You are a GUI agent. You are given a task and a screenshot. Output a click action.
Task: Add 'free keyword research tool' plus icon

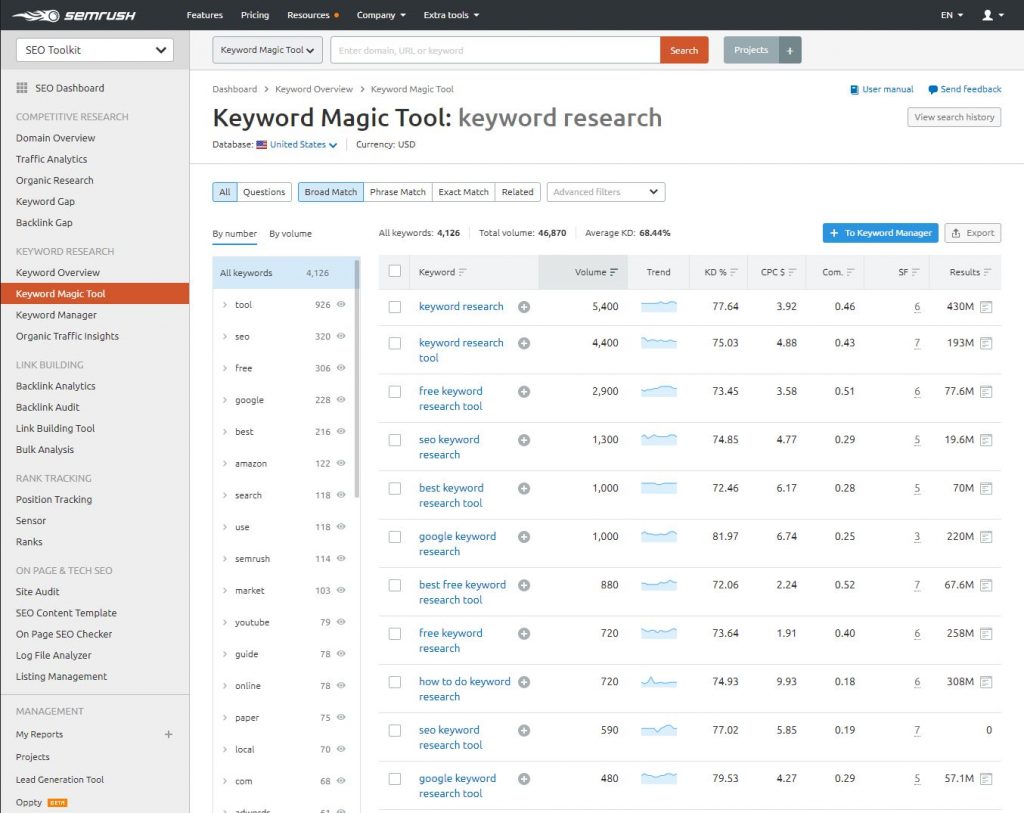click(524, 392)
